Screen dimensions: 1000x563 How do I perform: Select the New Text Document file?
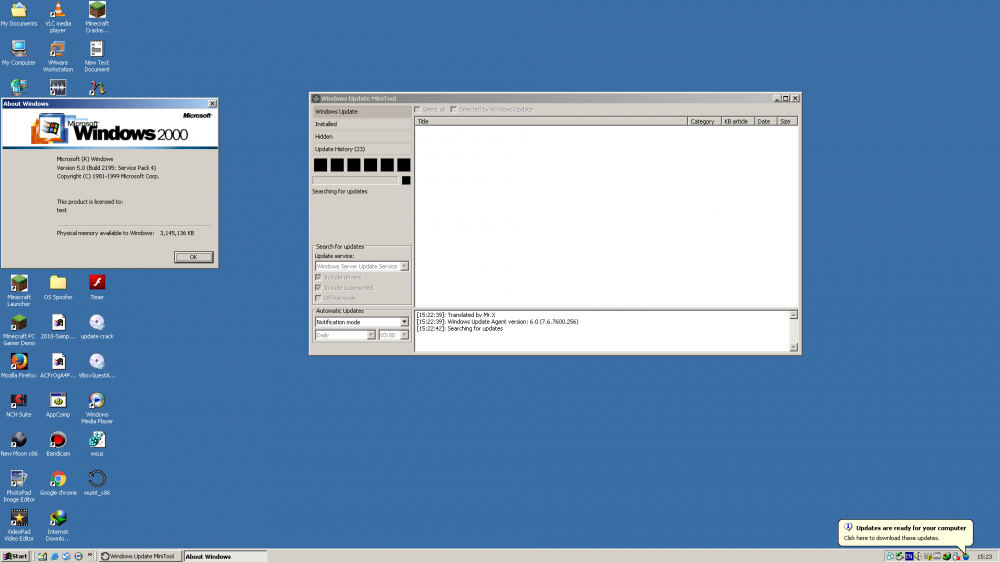(97, 57)
